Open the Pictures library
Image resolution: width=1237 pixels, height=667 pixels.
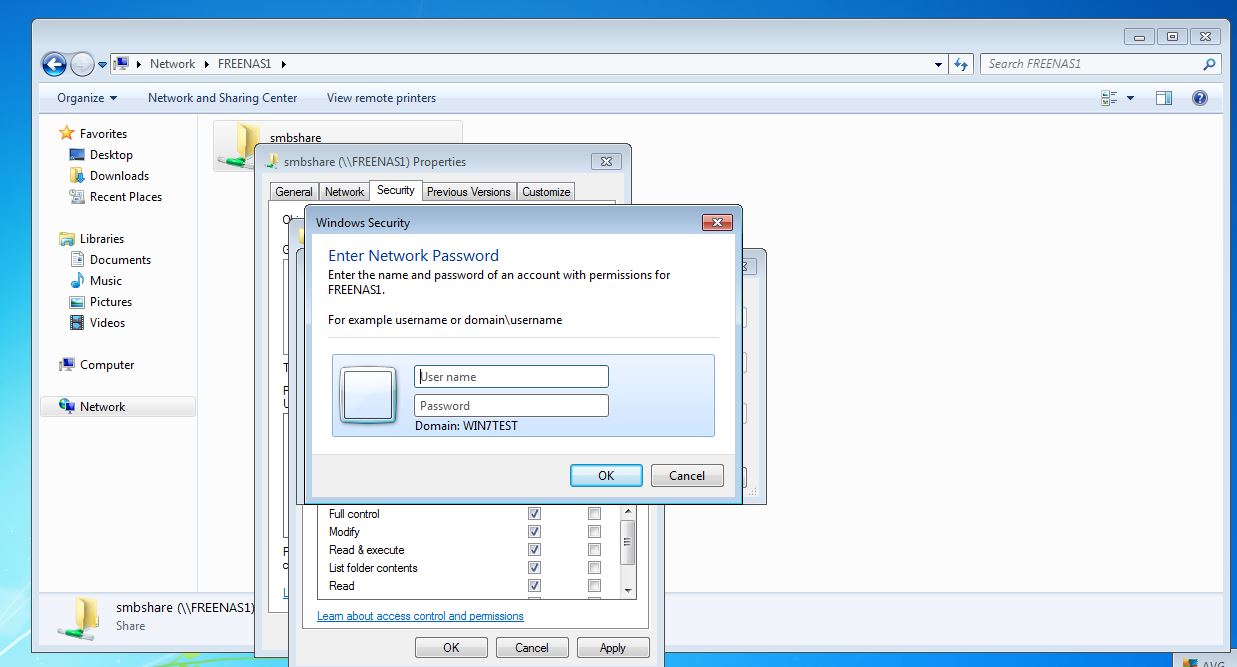coord(110,302)
